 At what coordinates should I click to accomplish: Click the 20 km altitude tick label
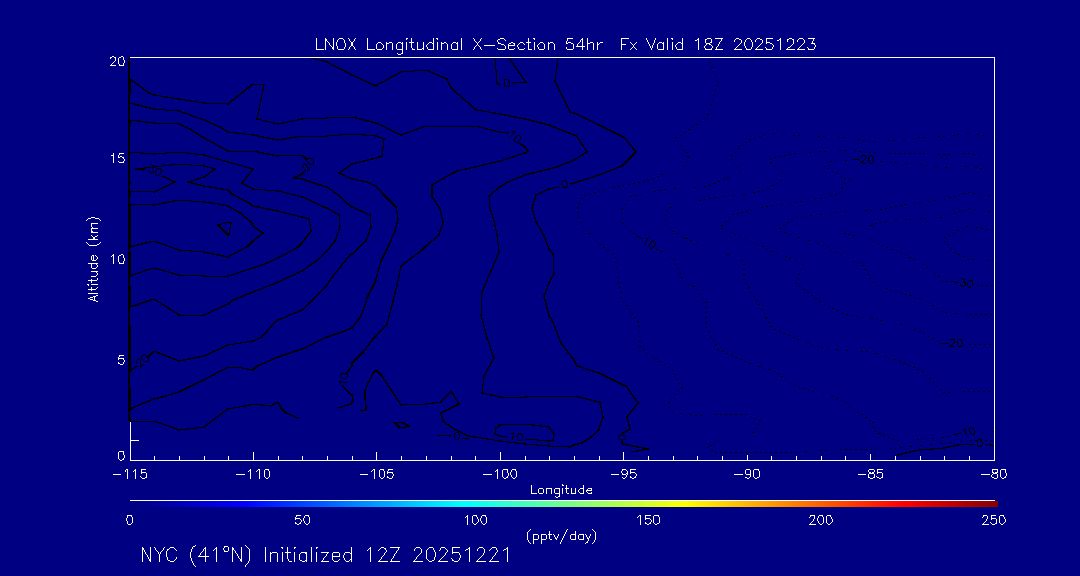tap(116, 61)
